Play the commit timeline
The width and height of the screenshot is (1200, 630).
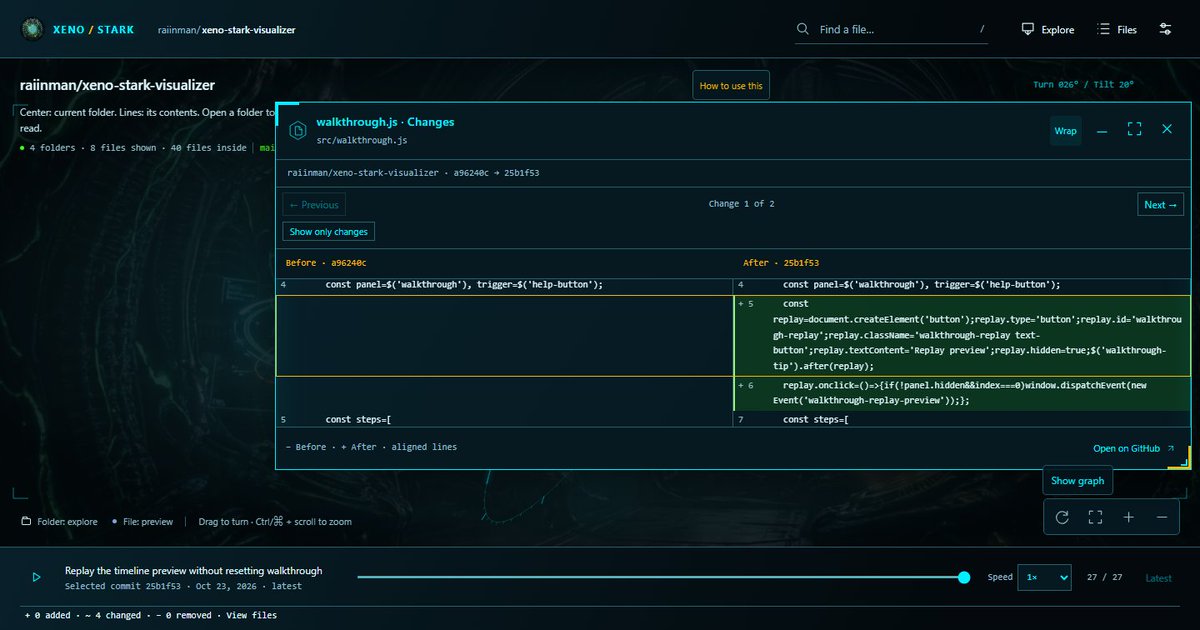tap(36, 577)
